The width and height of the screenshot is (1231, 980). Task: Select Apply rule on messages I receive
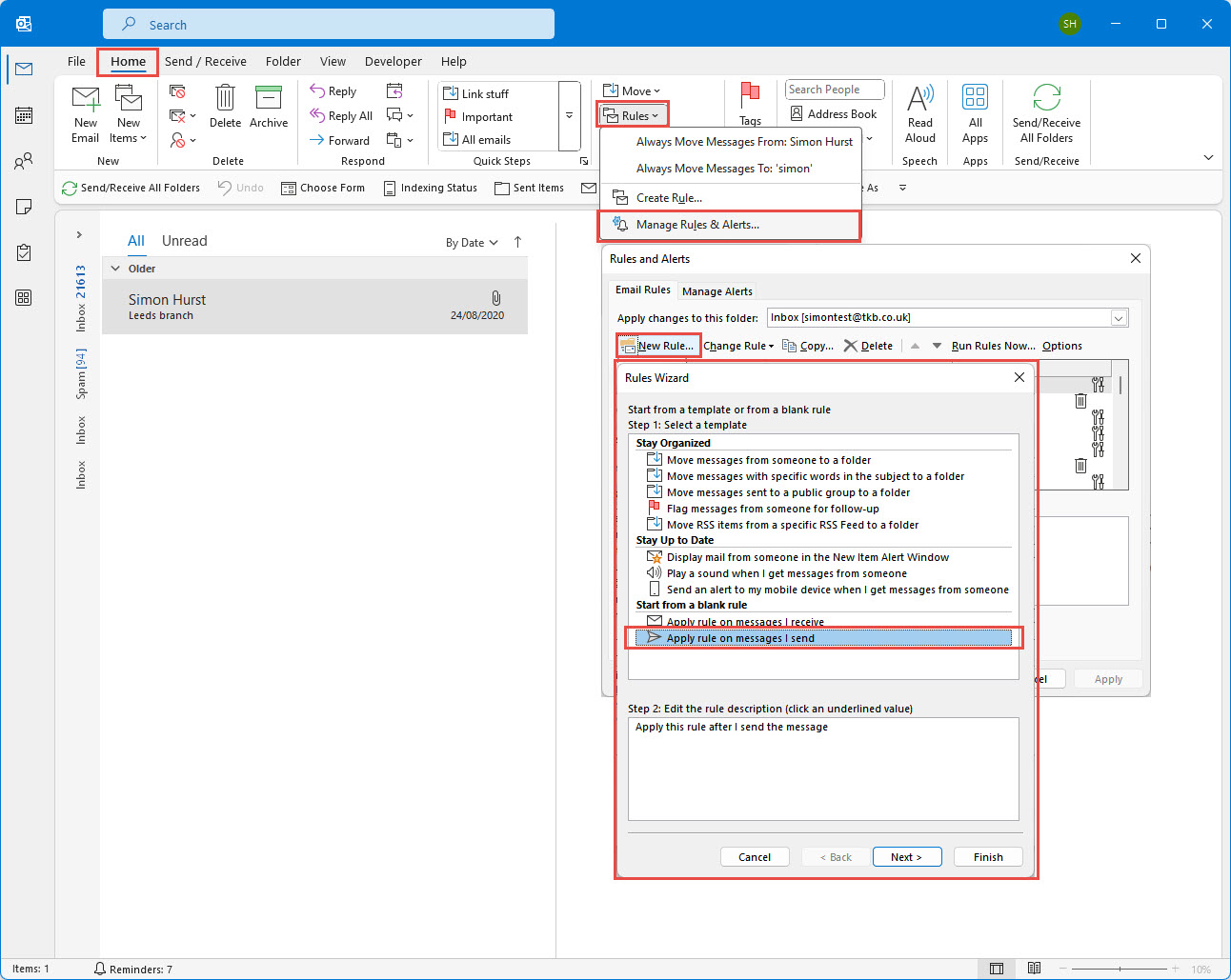[744, 622]
